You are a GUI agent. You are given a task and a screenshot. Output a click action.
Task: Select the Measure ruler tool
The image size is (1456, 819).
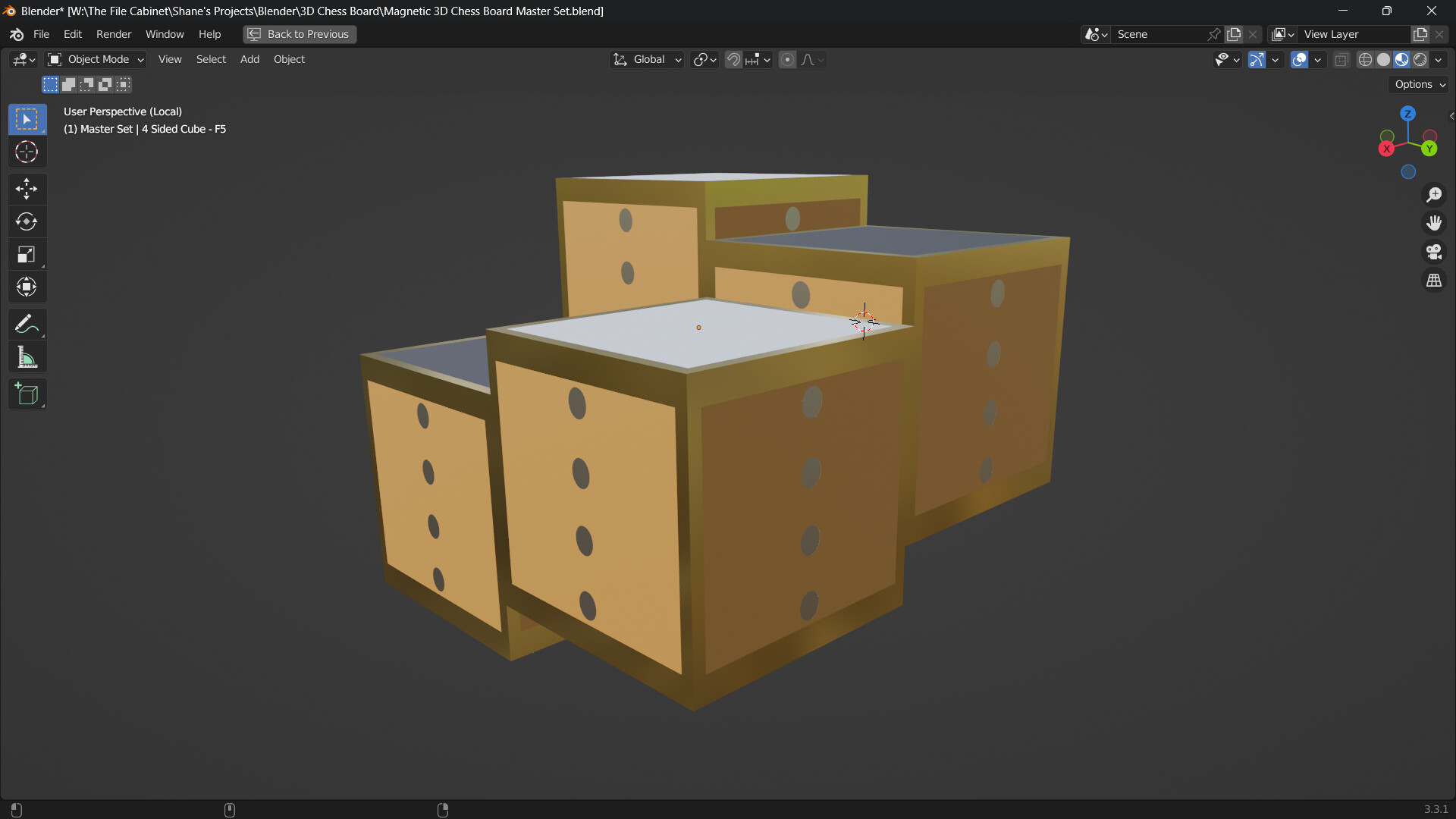pyautogui.click(x=27, y=356)
